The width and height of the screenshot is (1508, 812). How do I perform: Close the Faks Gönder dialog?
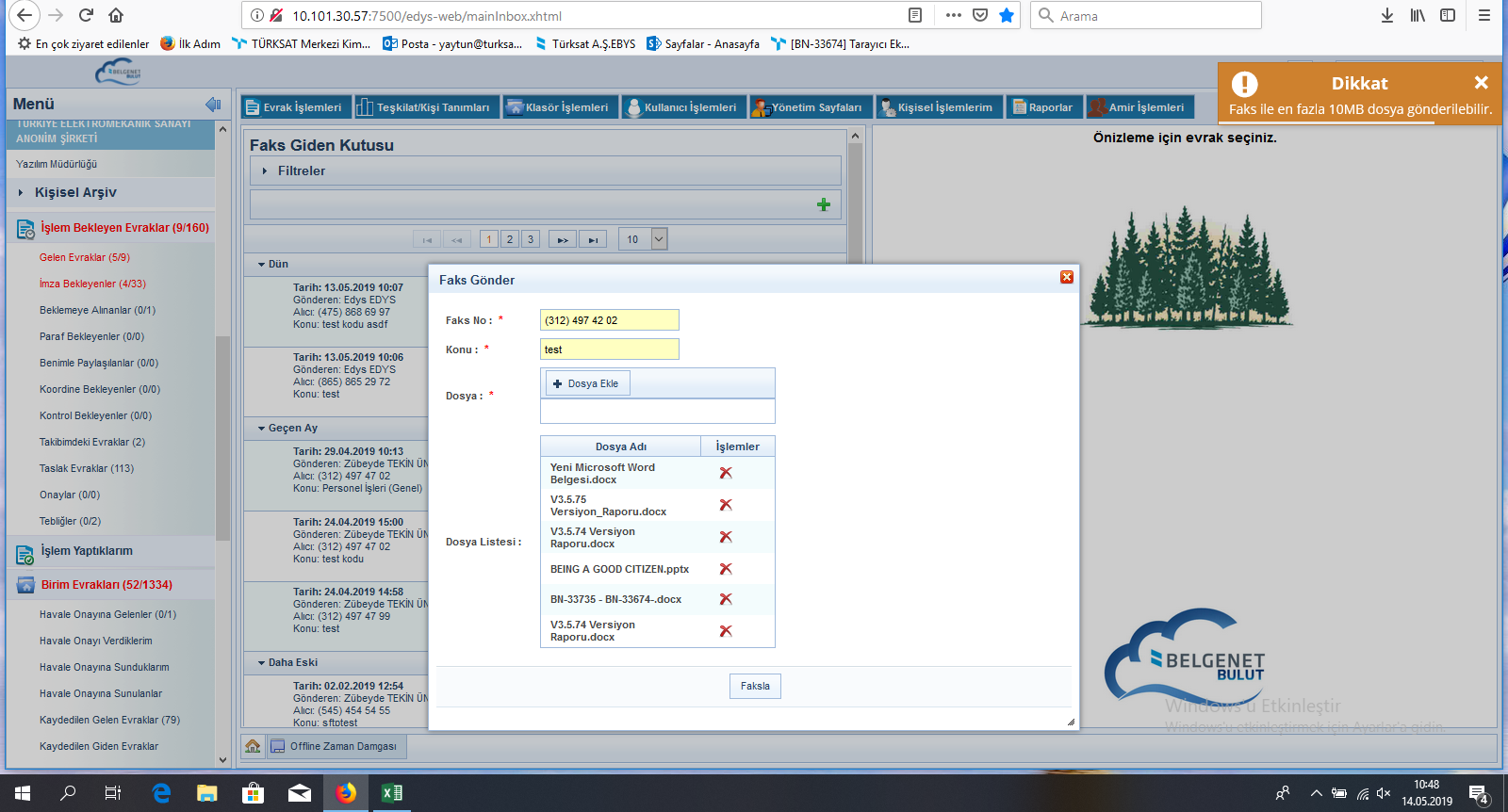[x=1067, y=277]
